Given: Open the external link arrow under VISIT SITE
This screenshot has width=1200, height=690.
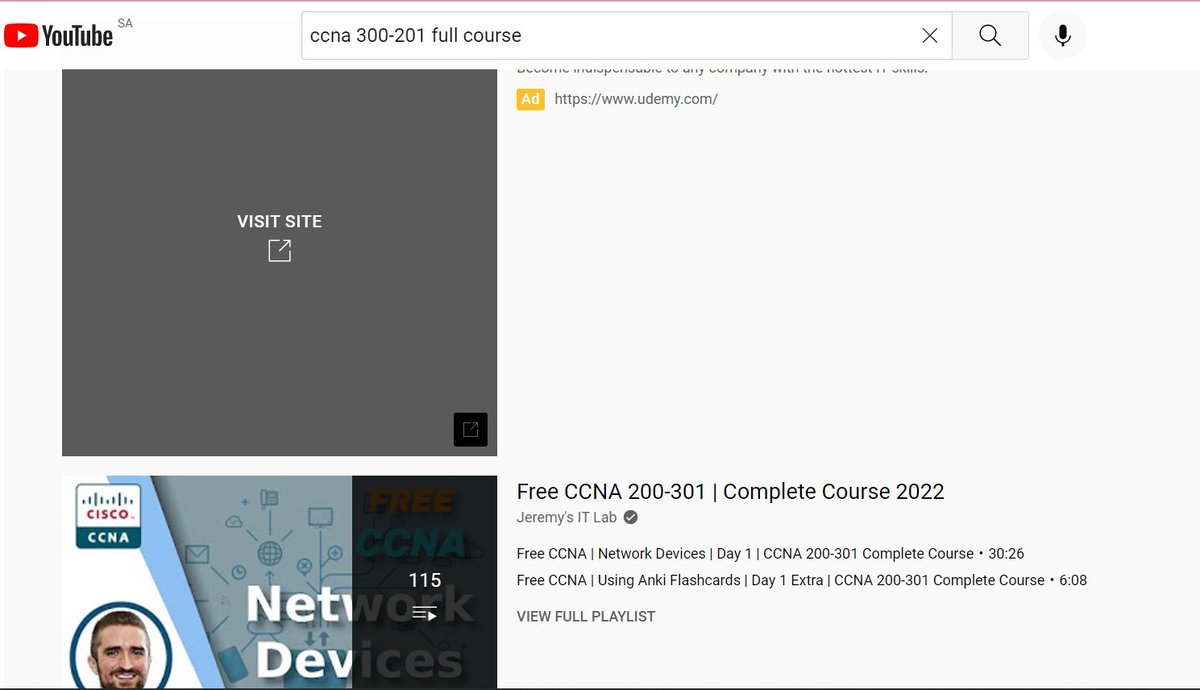Looking at the screenshot, I should click(x=280, y=251).
